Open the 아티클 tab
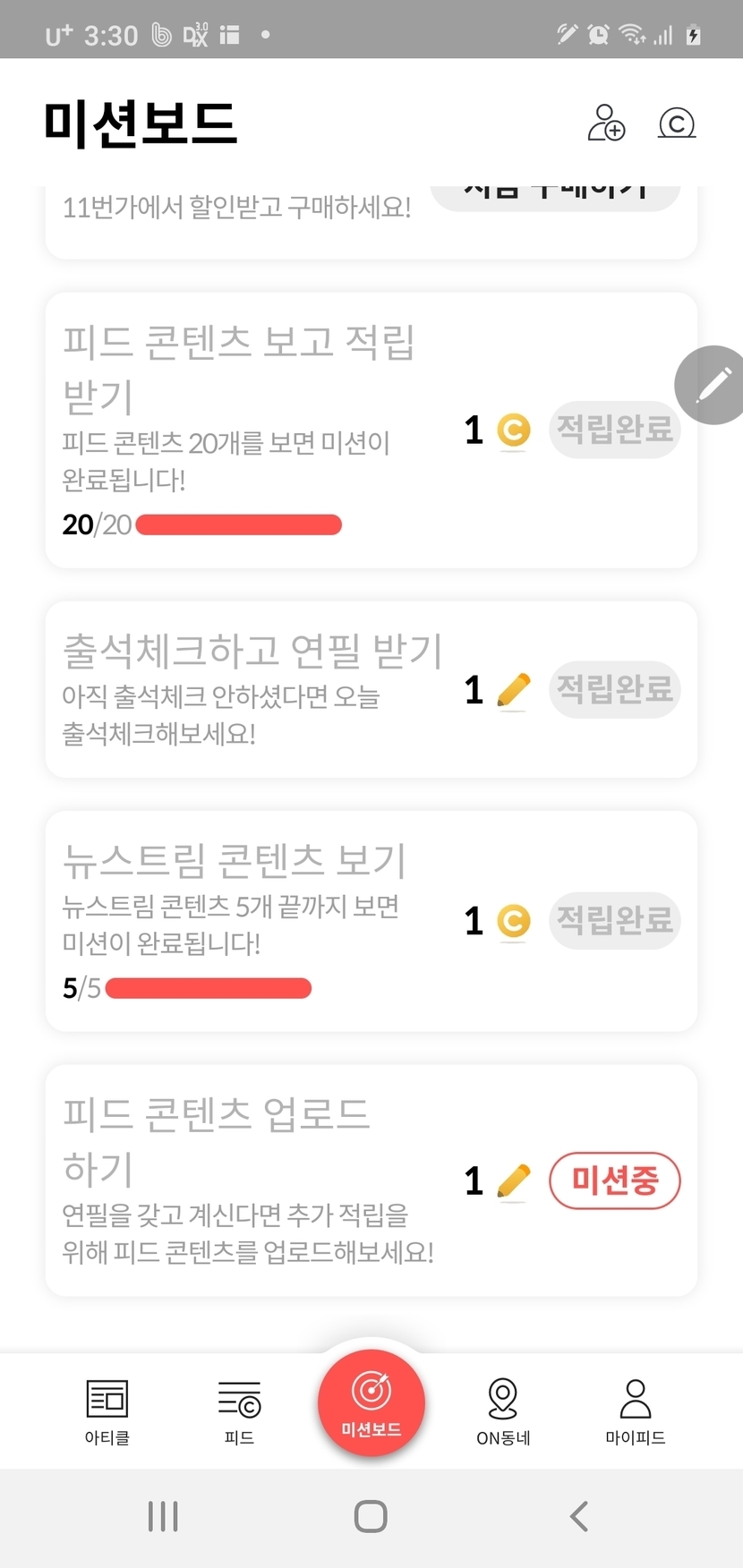743x1568 pixels. pyautogui.click(x=107, y=1411)
